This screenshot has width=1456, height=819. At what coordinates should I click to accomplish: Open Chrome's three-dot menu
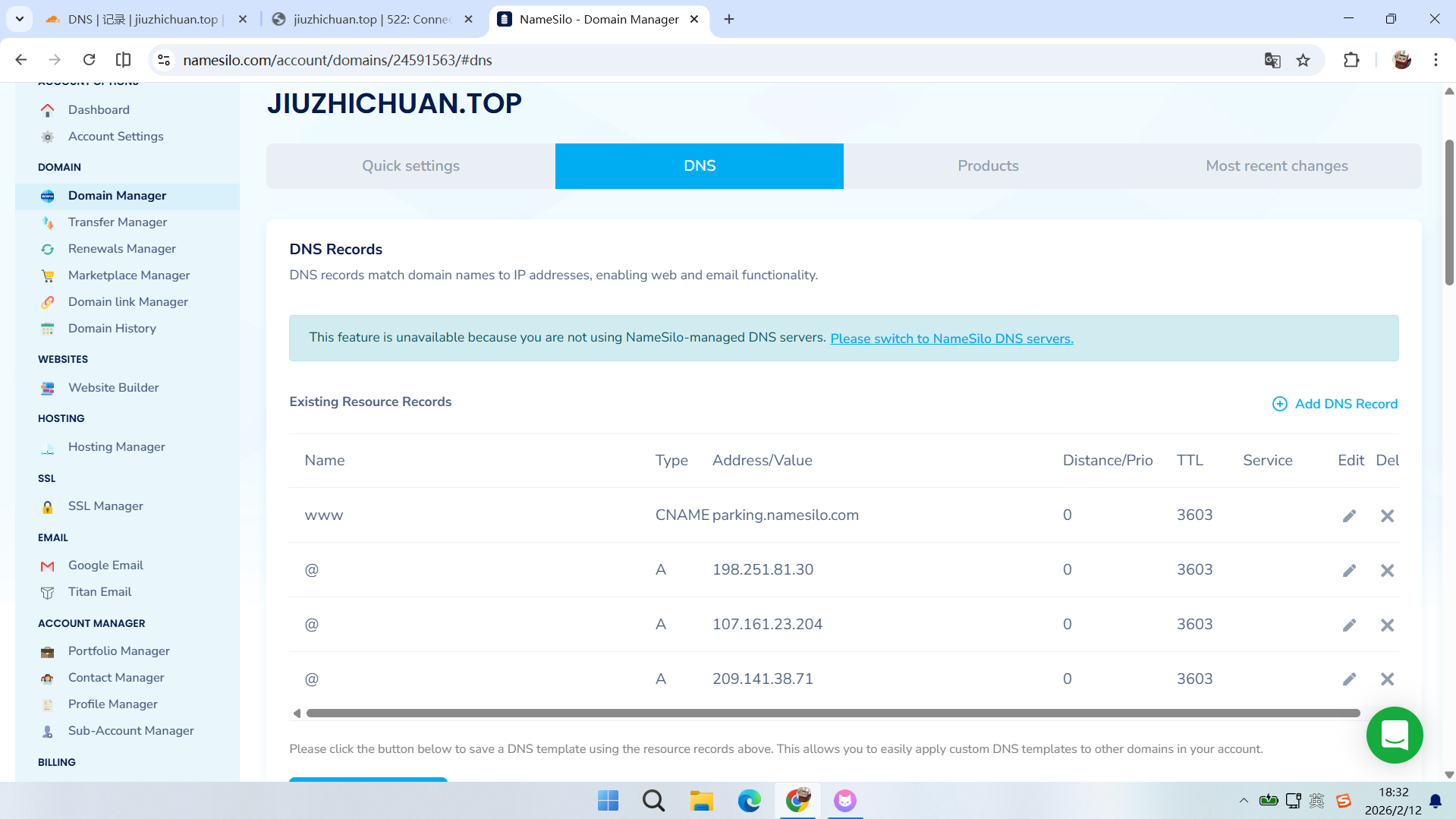click(1436, 60)
